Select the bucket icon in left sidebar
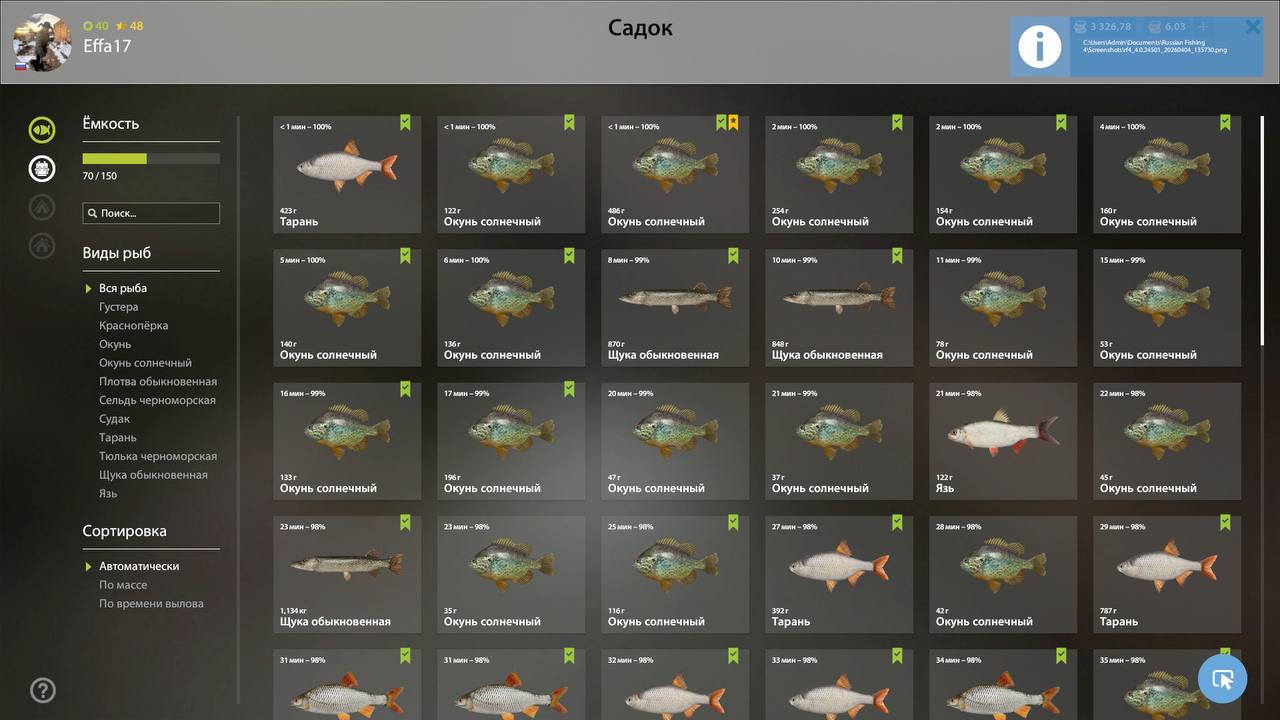 (x=42, y=168)
